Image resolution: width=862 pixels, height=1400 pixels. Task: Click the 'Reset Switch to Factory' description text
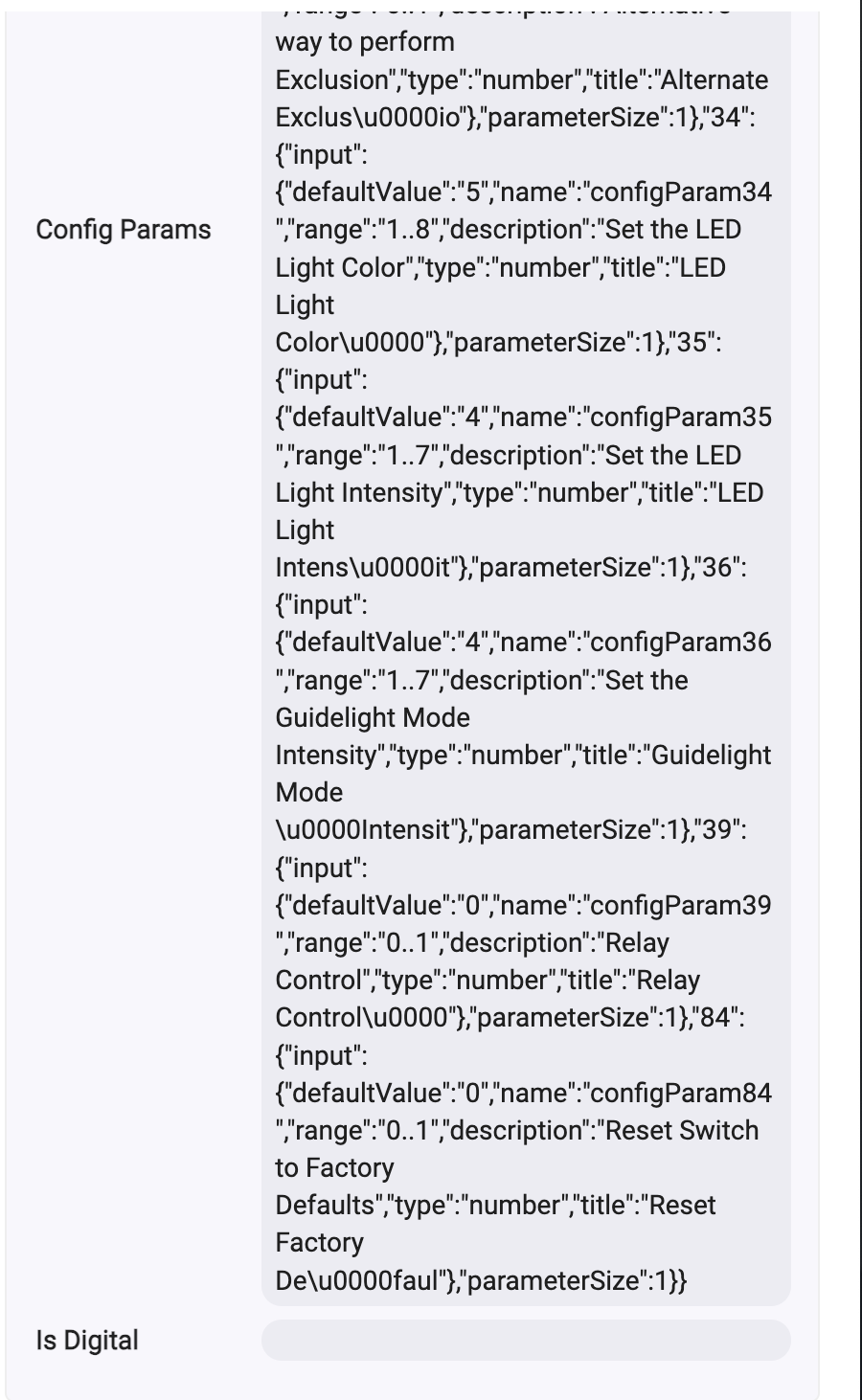coord(517,1149)
